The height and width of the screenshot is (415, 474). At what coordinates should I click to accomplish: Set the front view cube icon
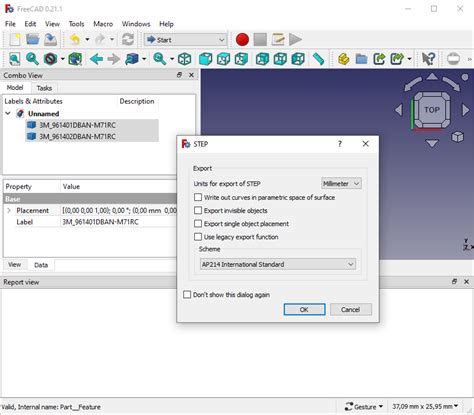click(205, 59)
